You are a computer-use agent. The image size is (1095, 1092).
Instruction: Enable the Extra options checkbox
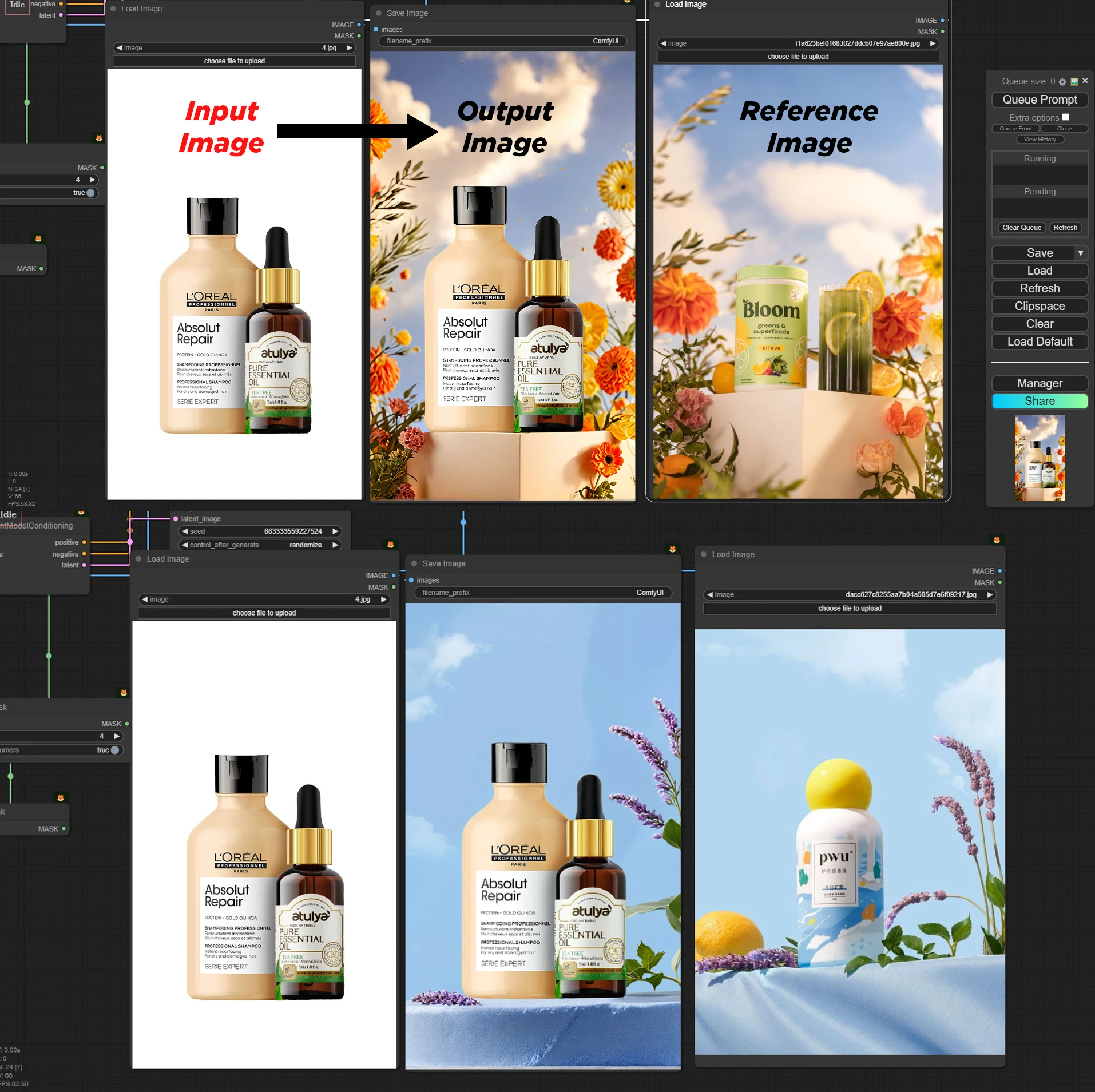[x=1065, y=117]
